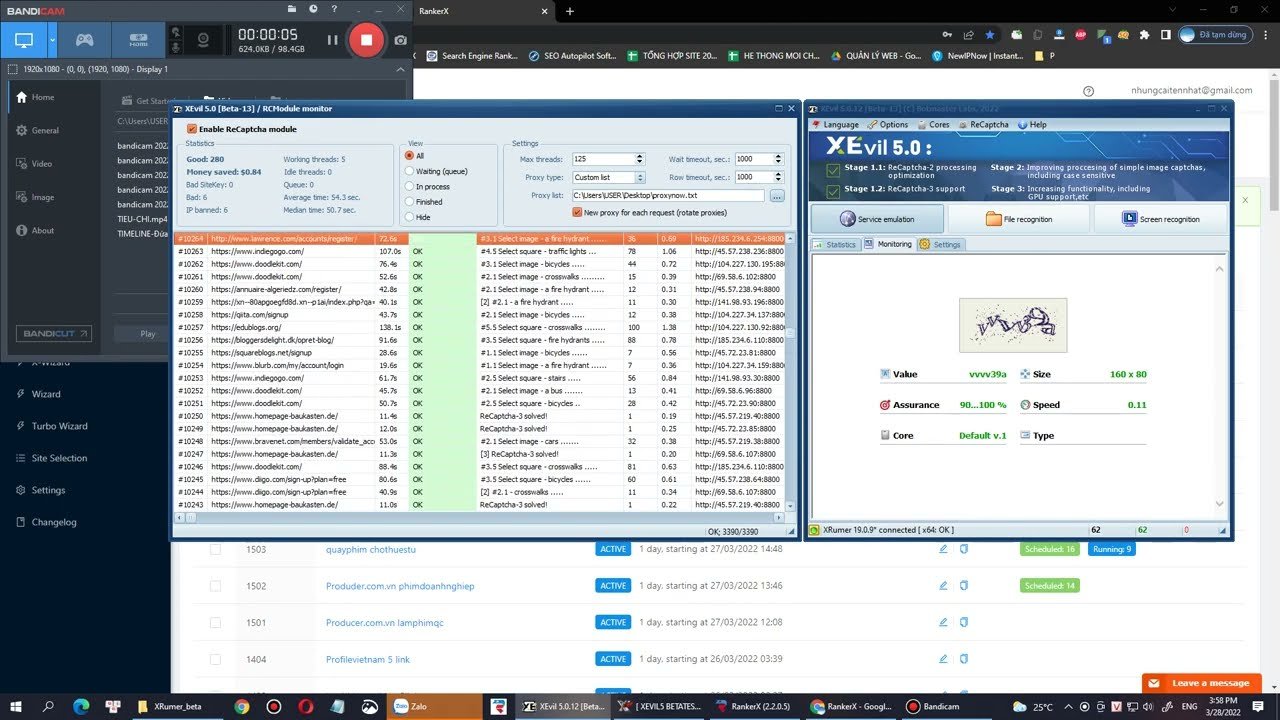Switch to XEvil Monitoring tab
Image resolution: width=1280 pixels, height=720 pixels.
888,244
